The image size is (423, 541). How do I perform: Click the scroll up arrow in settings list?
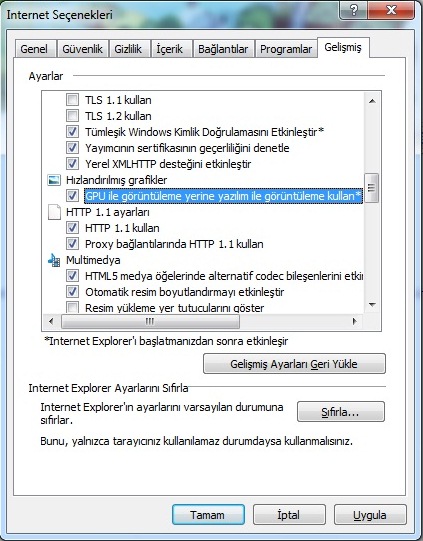click(x=372, y=101)
